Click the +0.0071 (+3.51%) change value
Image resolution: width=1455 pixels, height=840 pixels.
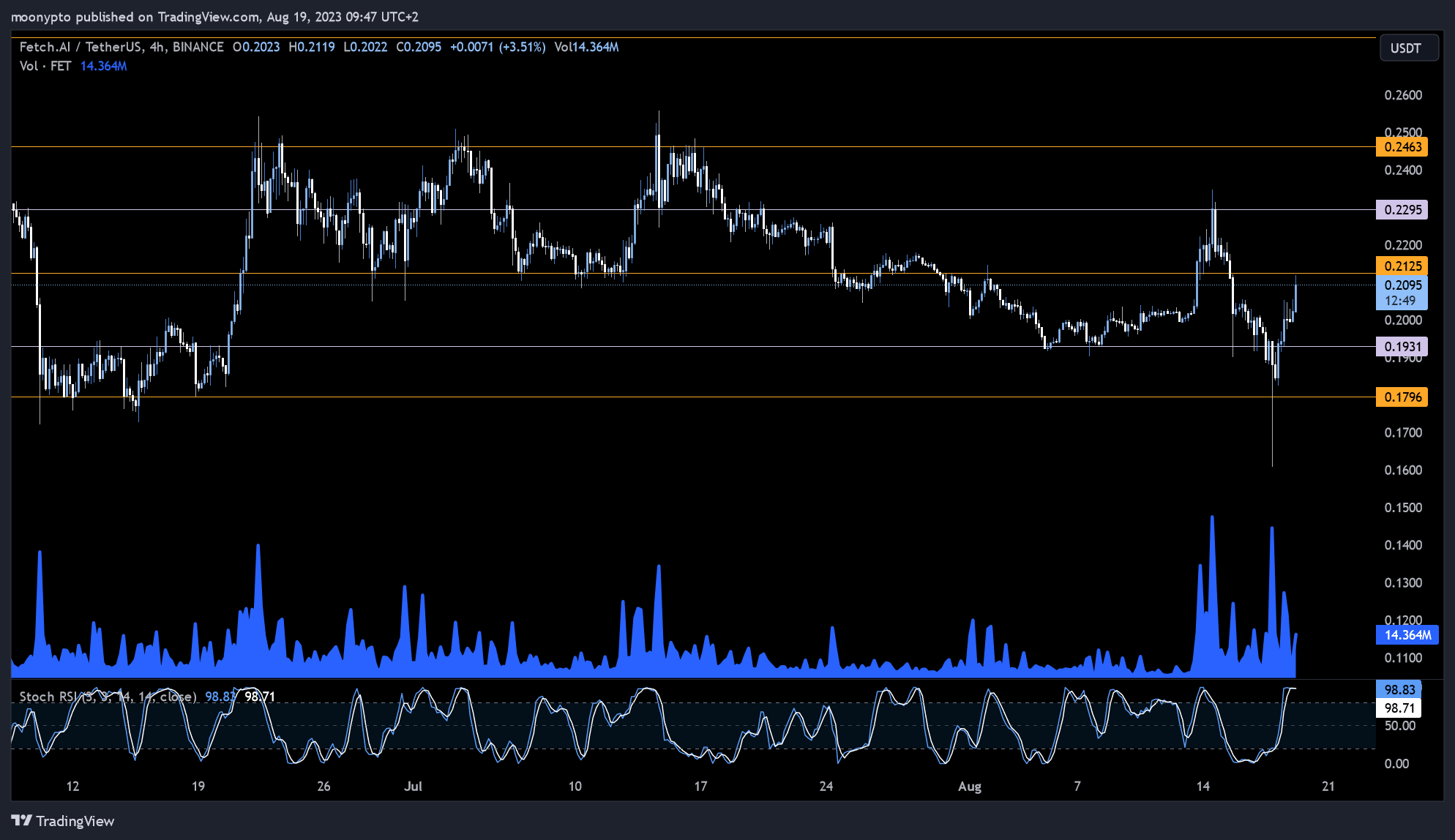pos(498,47)
